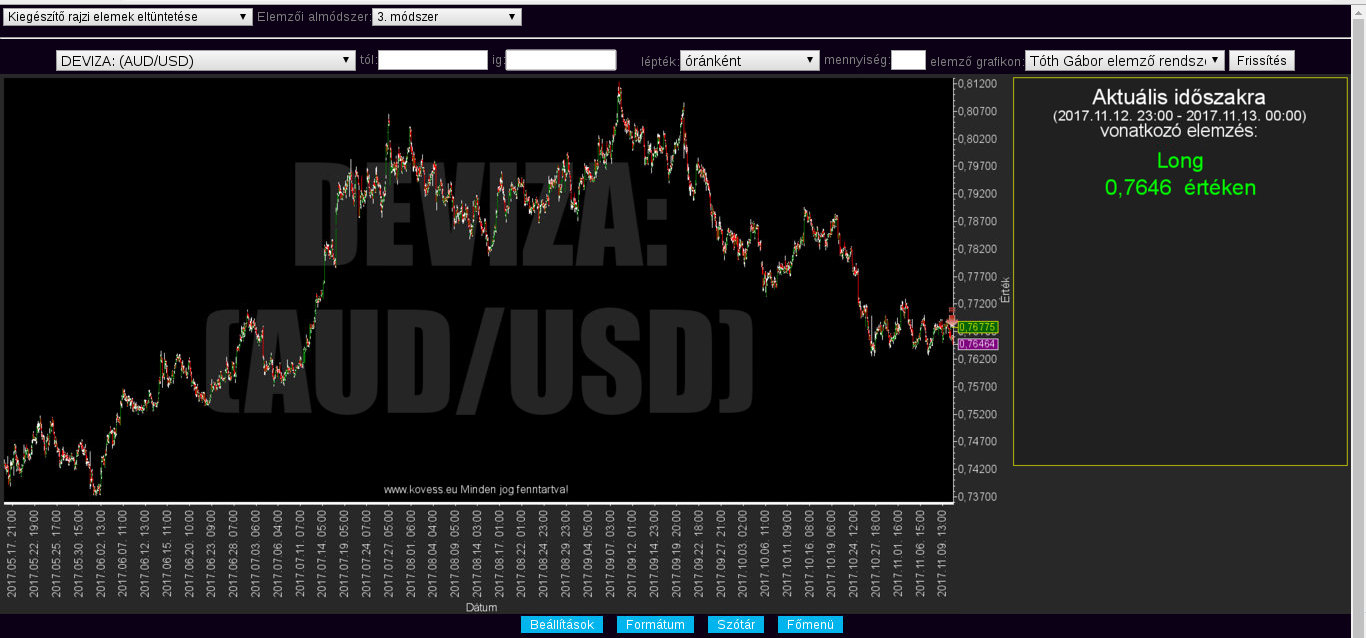
Task: Click the 0,81200 label on value axis
Action: (x=976, y=84)
